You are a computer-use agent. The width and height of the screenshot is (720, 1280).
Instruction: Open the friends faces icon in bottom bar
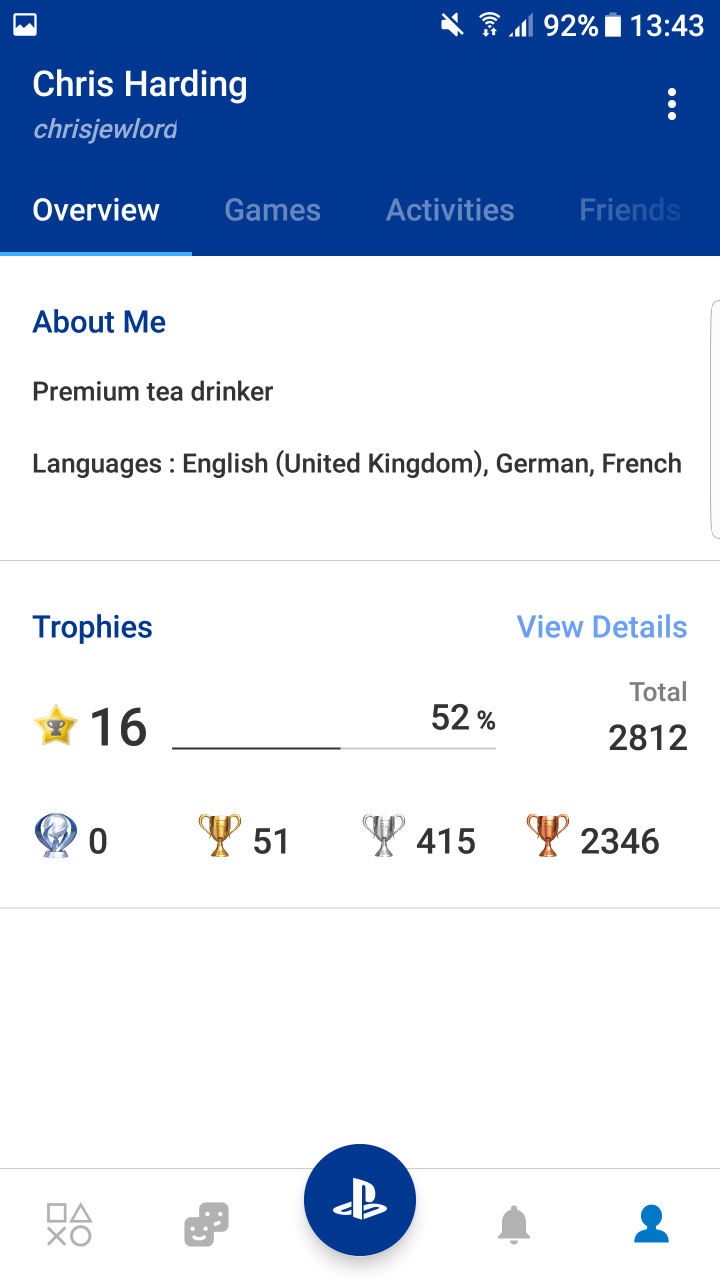pyautogui.click(x=206, y=1224)
